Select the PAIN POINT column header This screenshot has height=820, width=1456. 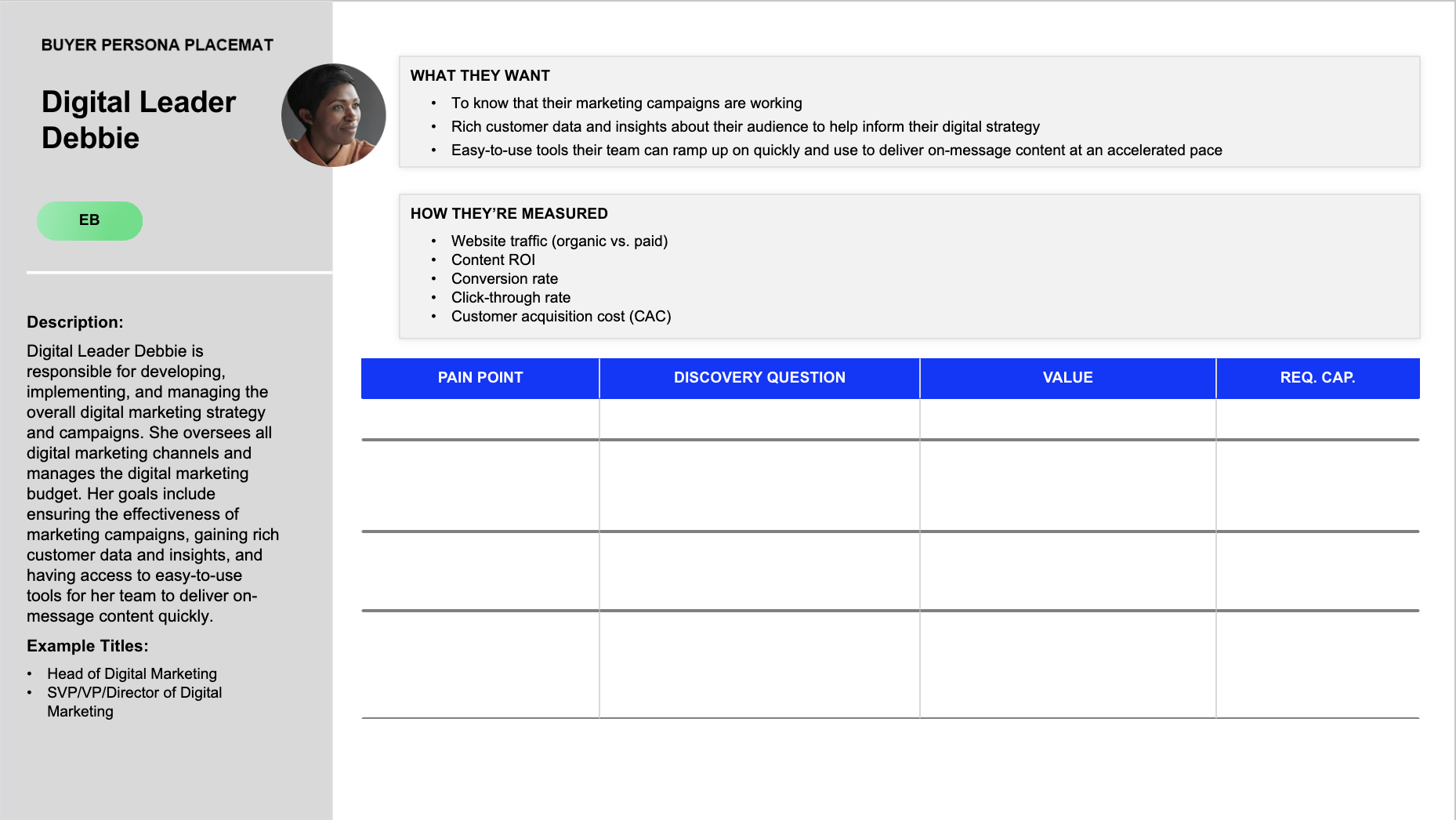coord(480,377)
